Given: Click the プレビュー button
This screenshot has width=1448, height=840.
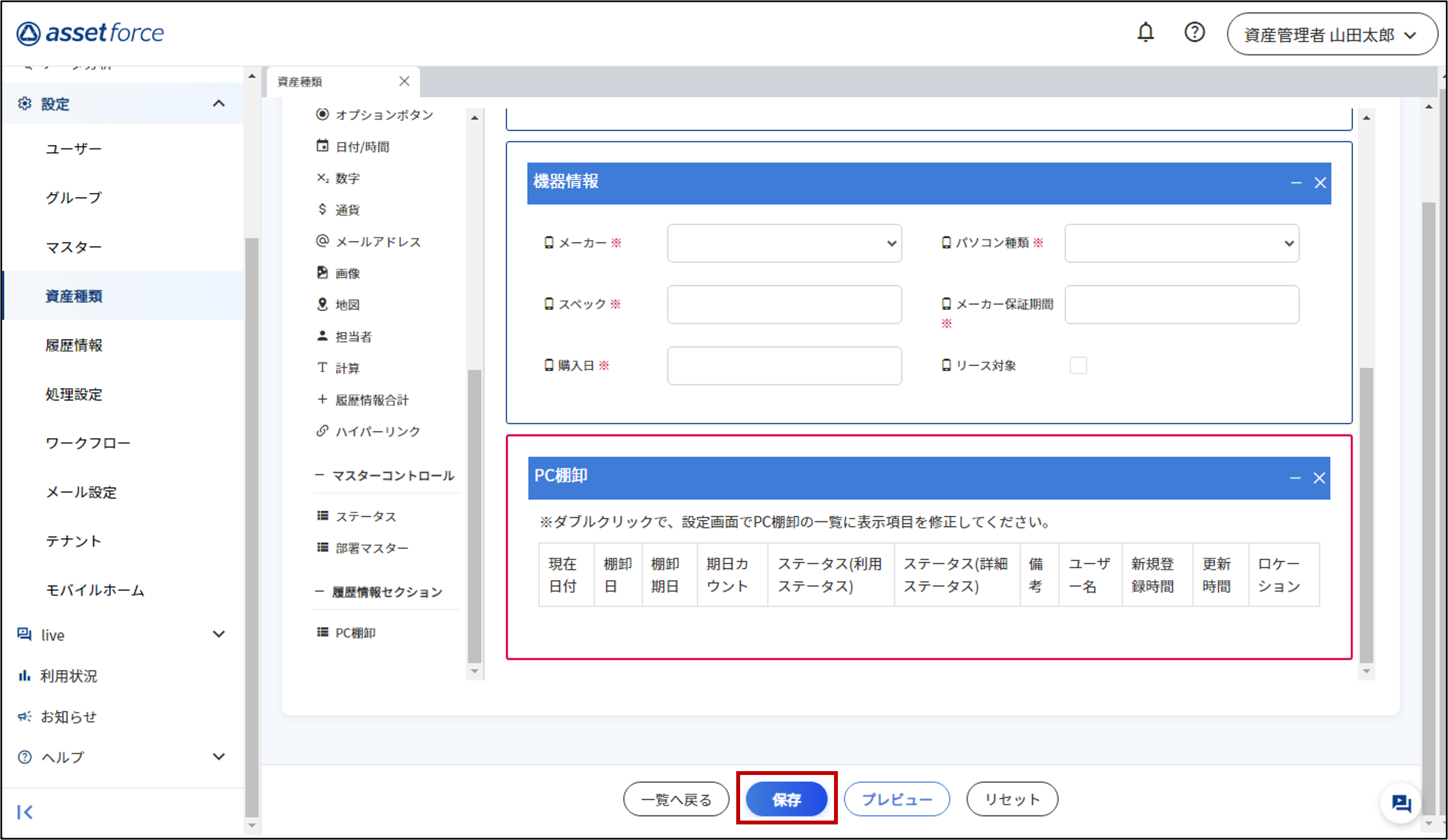Looking at the screenshot, I should 896,799.
